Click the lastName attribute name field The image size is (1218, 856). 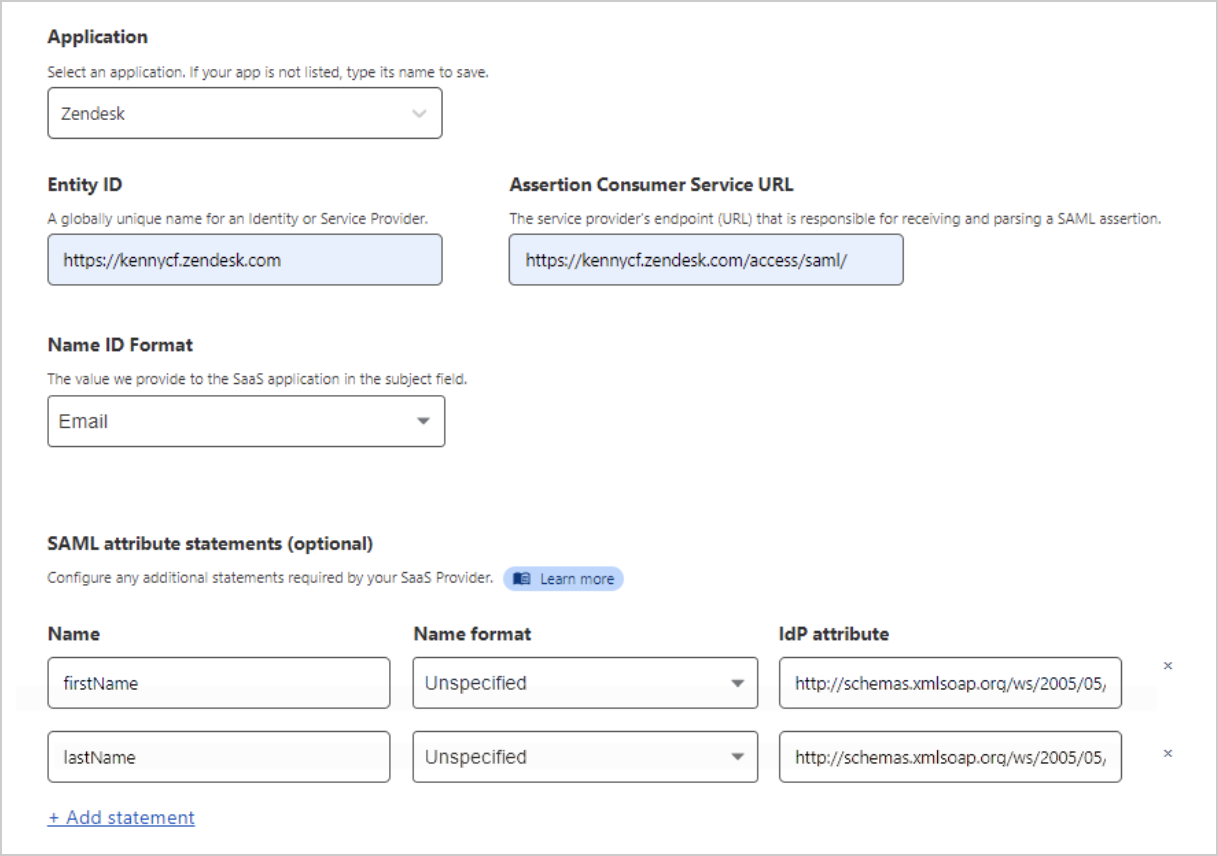tap(219, 756)
